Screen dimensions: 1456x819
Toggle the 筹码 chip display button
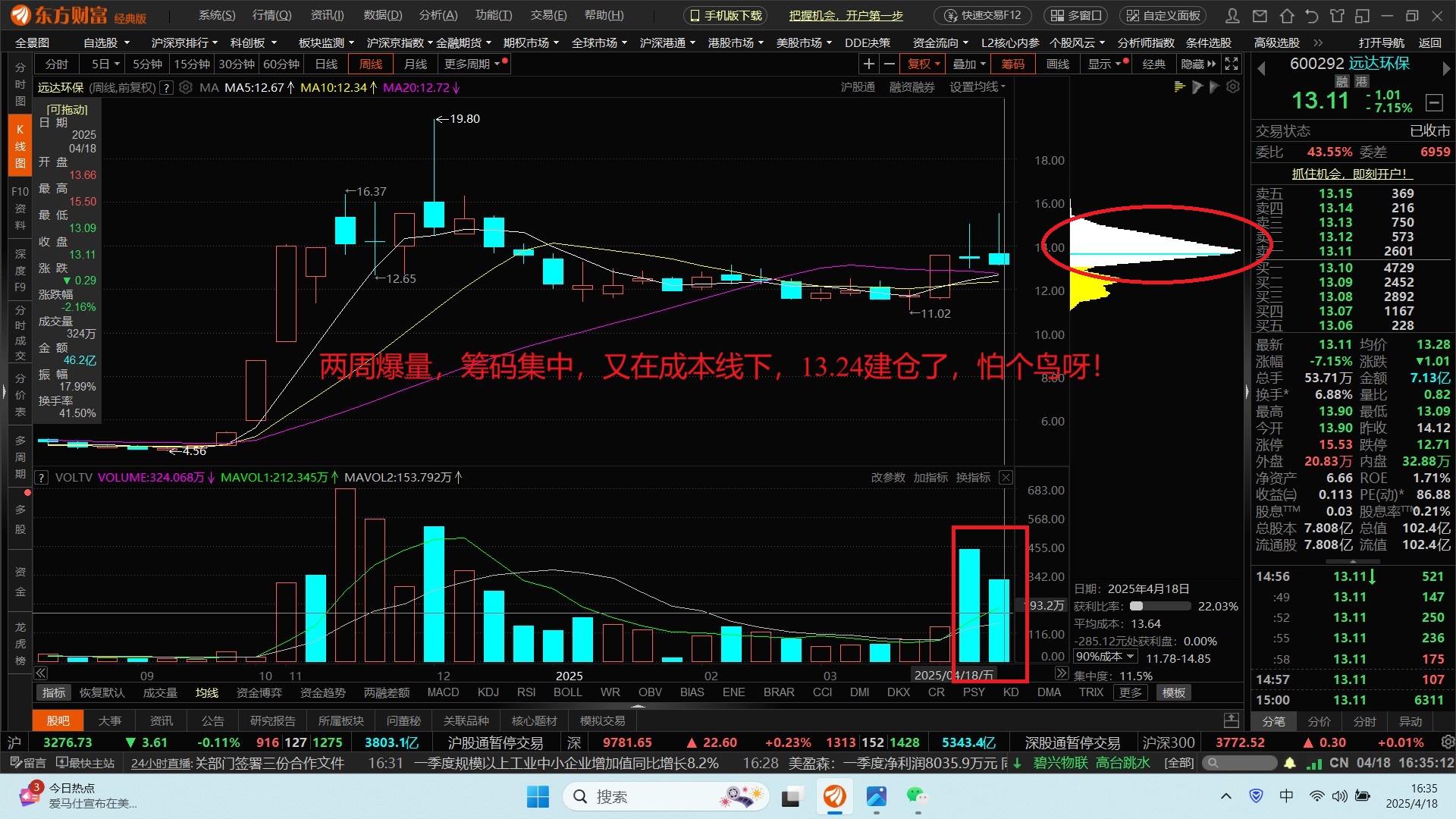1012,64
